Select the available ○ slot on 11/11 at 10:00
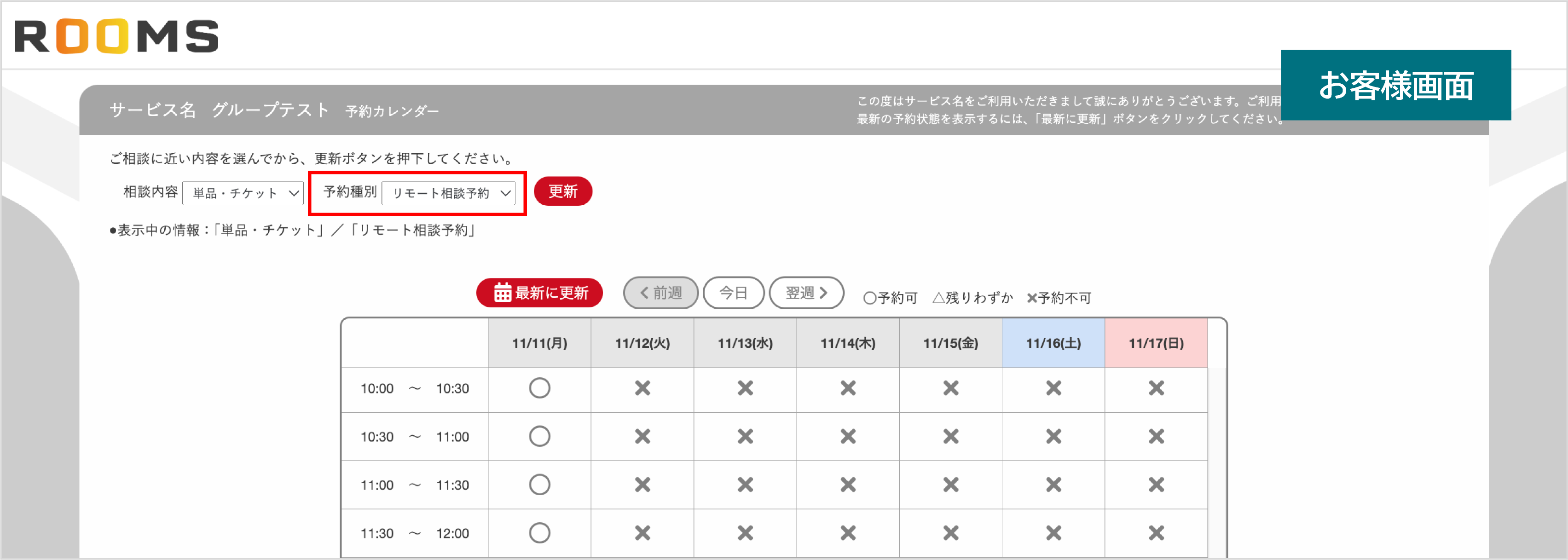Viewport: 1568px width, 560px height. 539,388
